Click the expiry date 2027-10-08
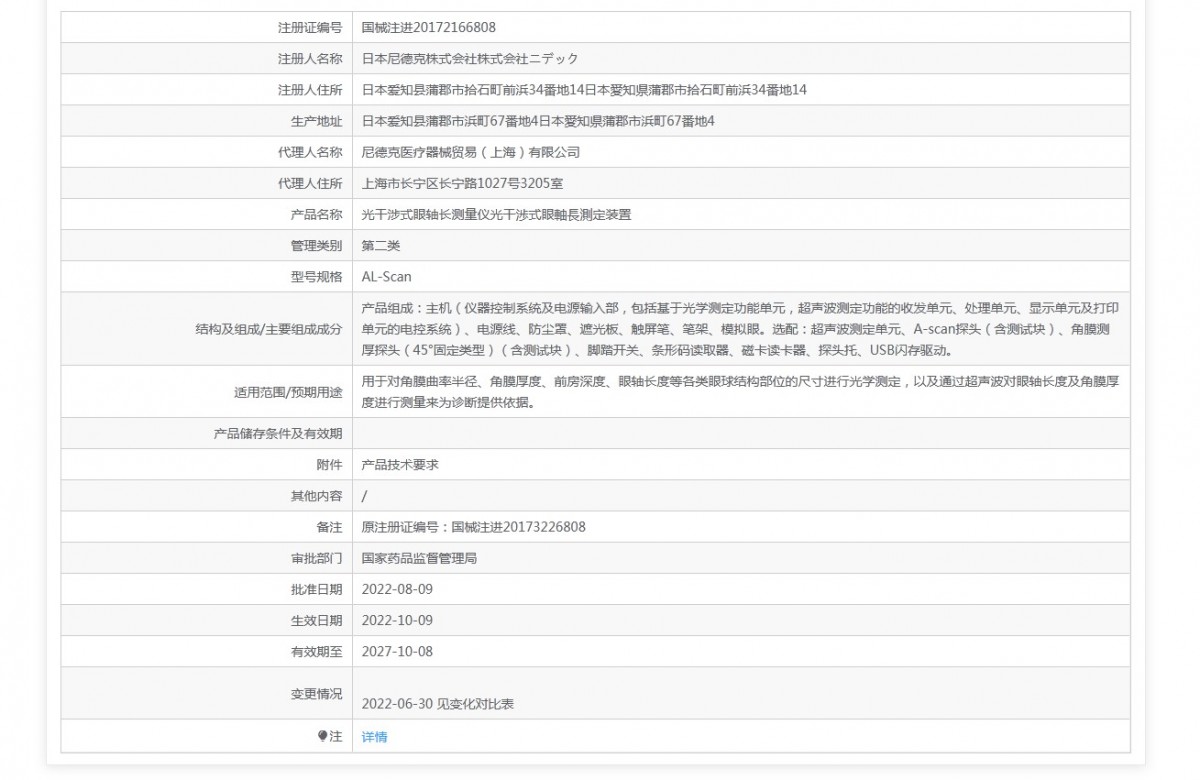This screenshot has height=780, width=1200. (397, 651)
